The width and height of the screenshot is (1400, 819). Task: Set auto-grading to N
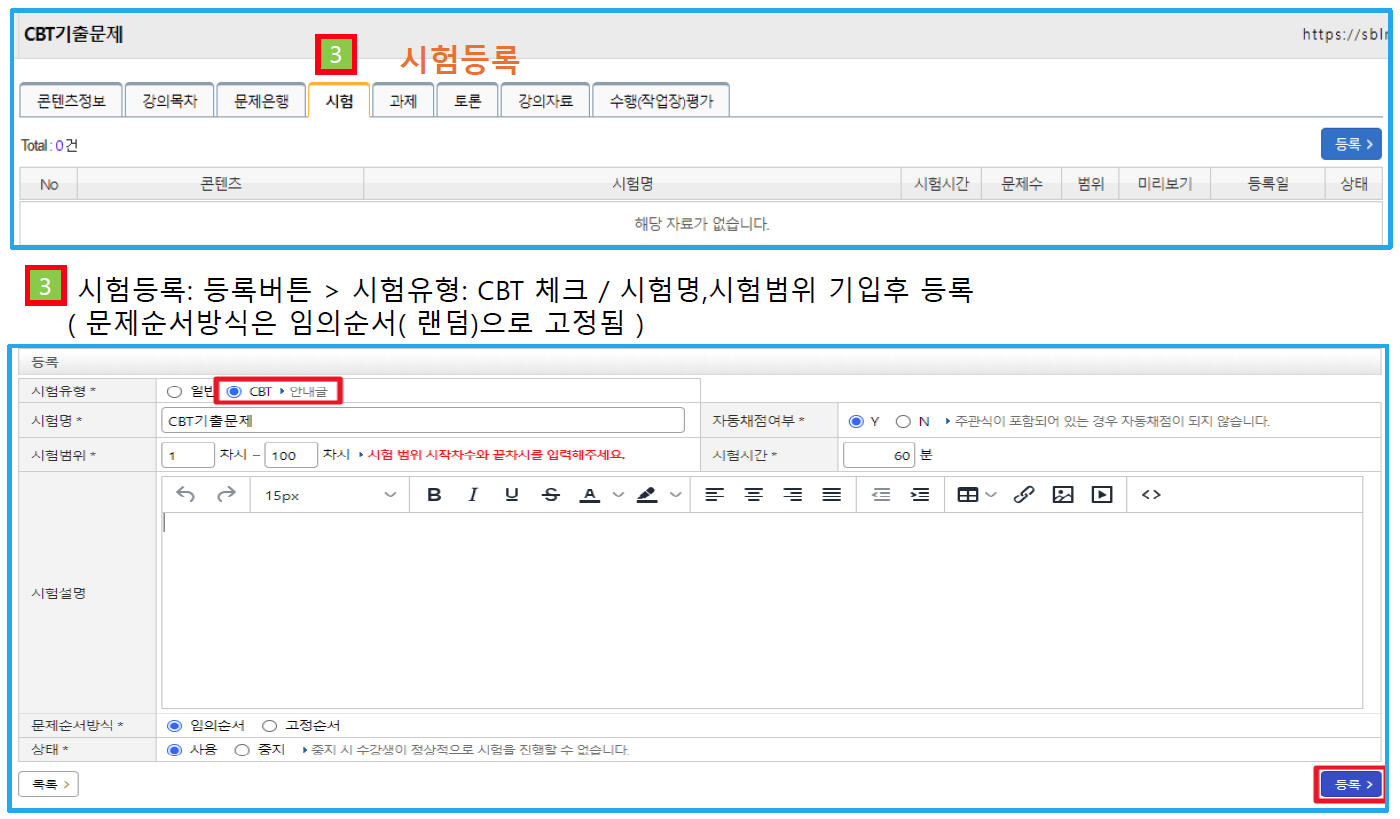point(903,422)
